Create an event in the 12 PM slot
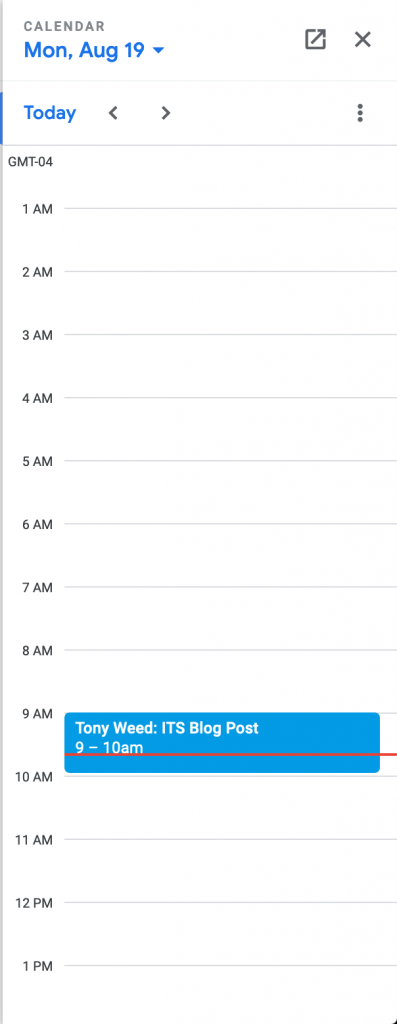 point(230,933)
